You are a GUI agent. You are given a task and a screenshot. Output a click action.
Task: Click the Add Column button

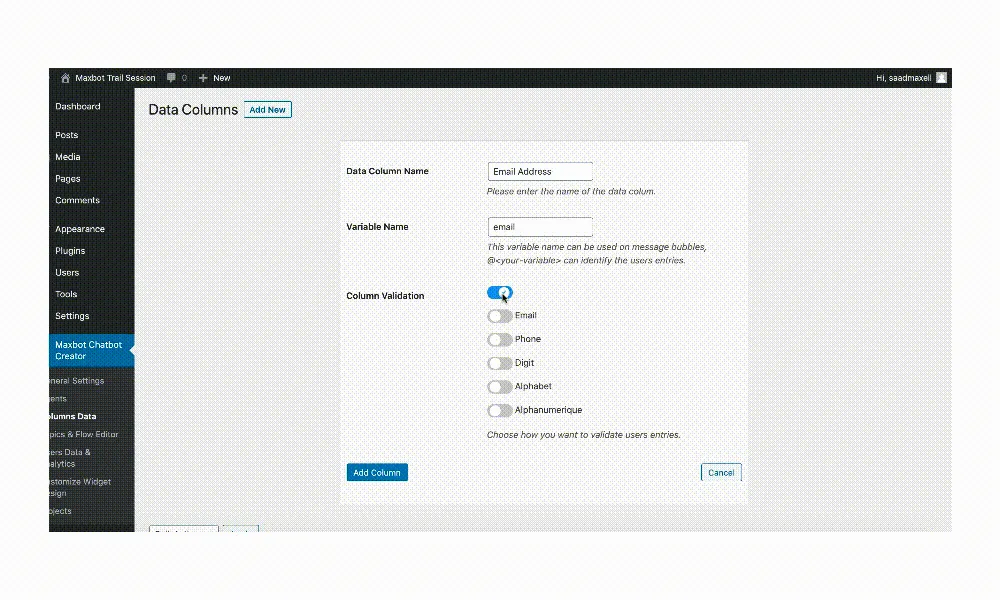pos(377,472)
